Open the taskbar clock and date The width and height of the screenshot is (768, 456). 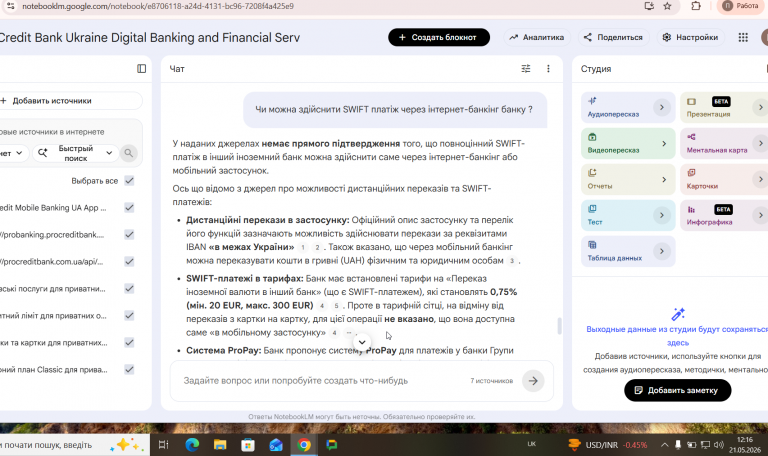[x=744, y=445]
